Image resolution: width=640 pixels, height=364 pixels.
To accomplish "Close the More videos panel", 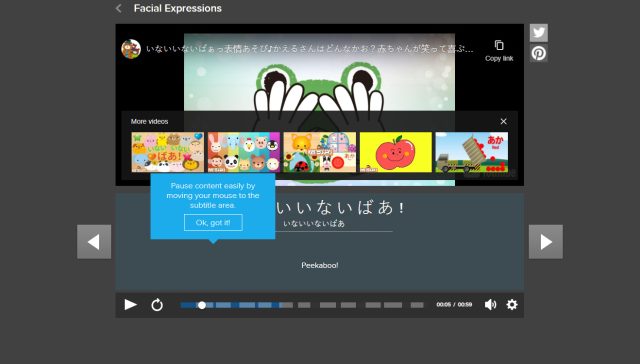I will pyautogui.click(x=504, y=121).
